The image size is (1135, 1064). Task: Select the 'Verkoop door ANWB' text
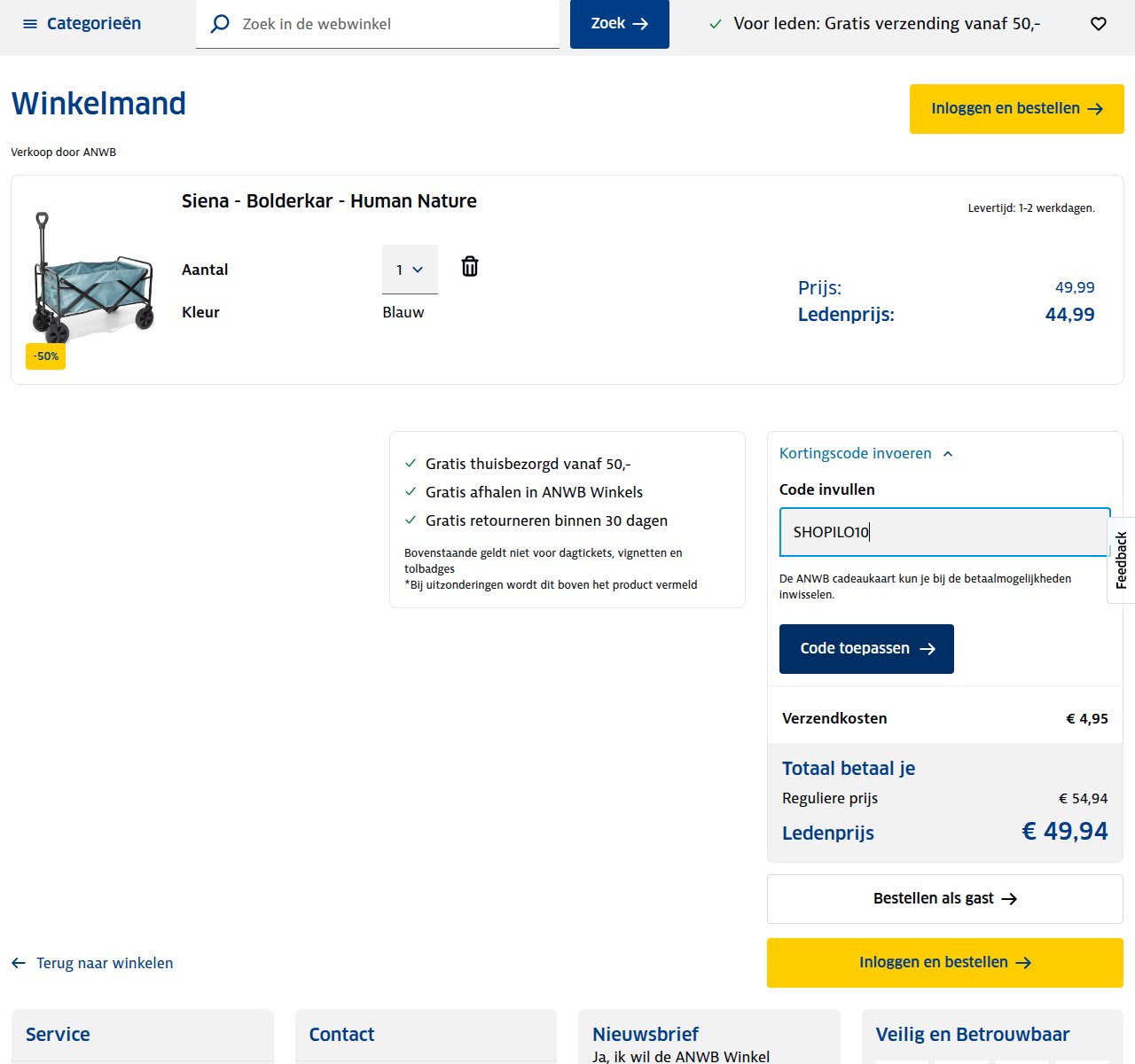(x=64, y=153)
